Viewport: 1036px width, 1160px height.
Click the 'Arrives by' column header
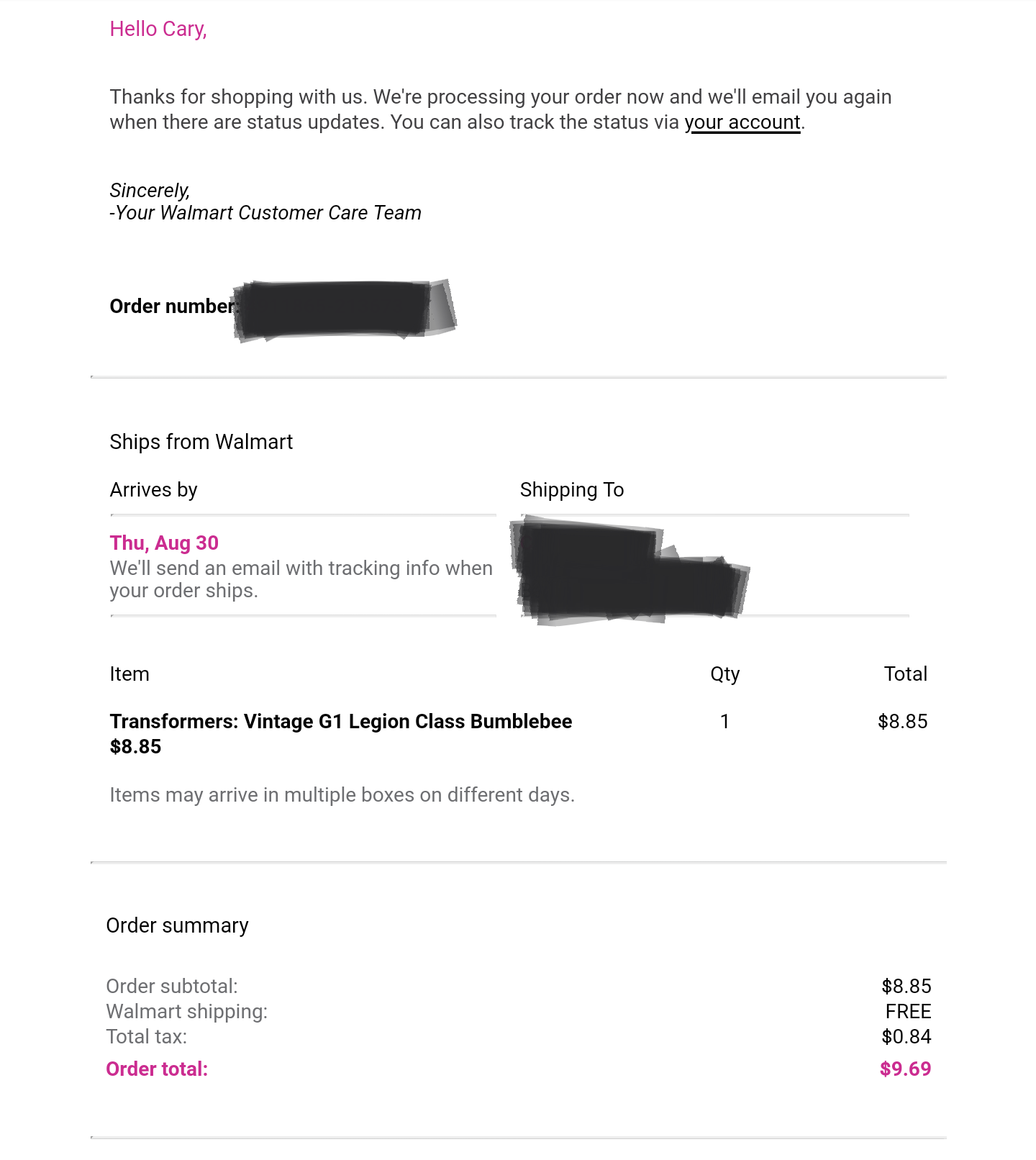153,490
